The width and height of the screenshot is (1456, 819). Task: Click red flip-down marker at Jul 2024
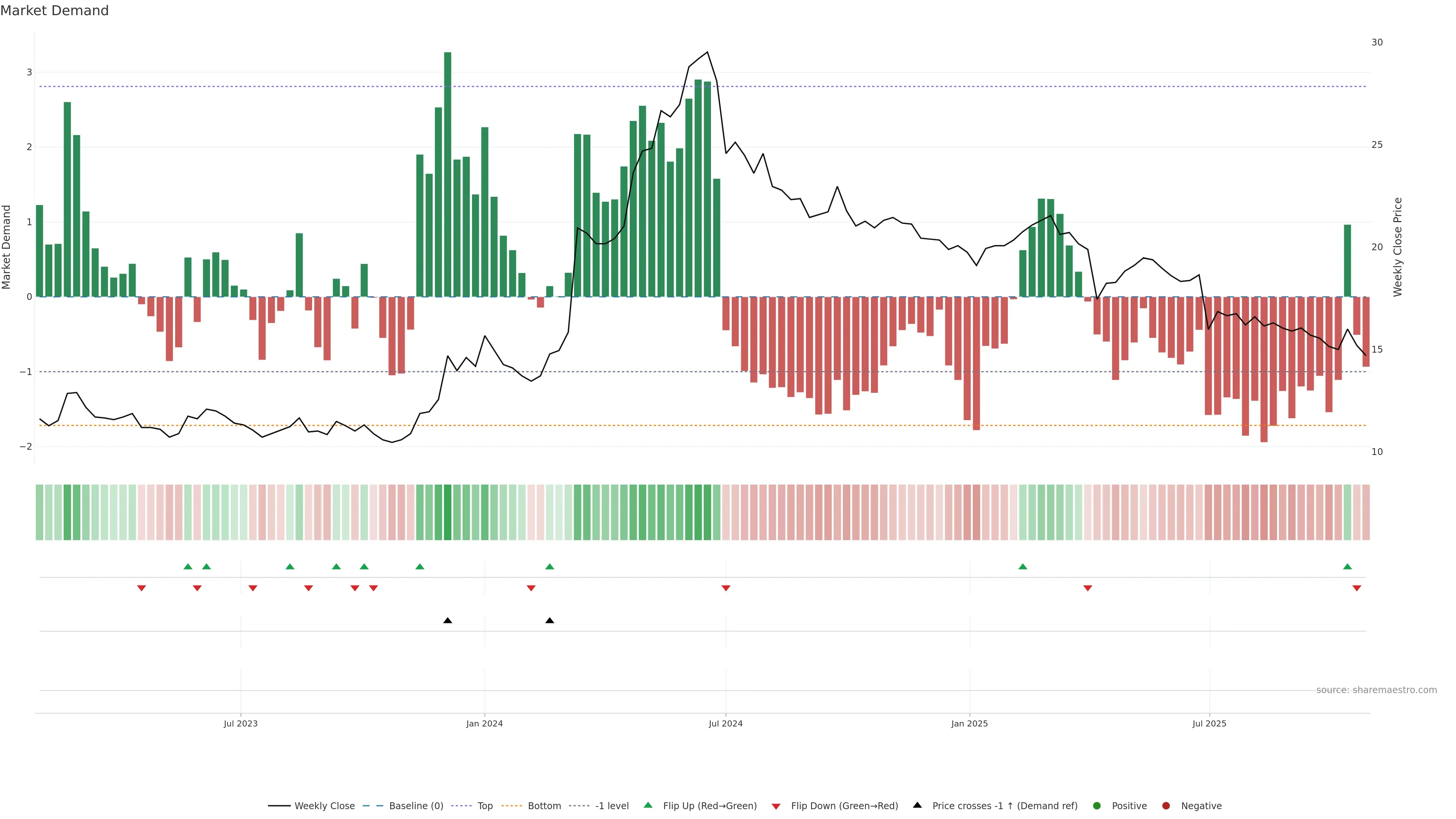726,588
